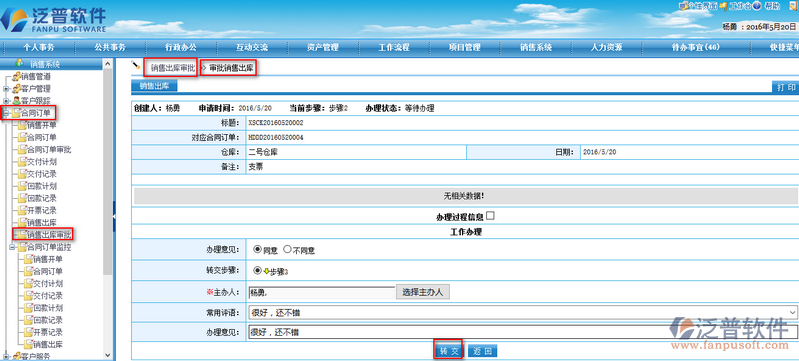Click the 办理意见 text input field
The height and width of the screenshot is (361, 799).
(523, 332)
